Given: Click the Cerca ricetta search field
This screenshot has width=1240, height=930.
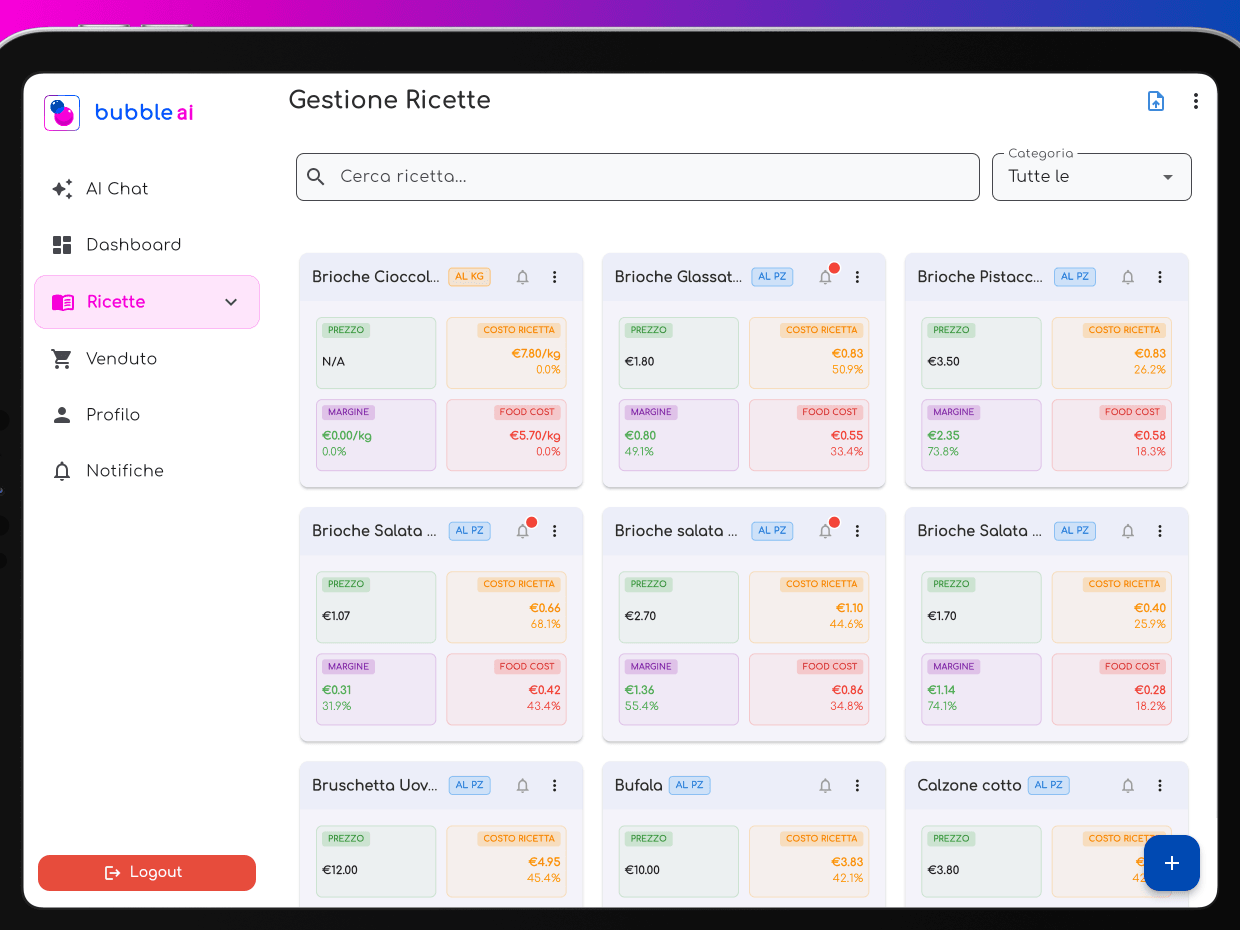Looking at the screenshot, I should coord(650,177).
